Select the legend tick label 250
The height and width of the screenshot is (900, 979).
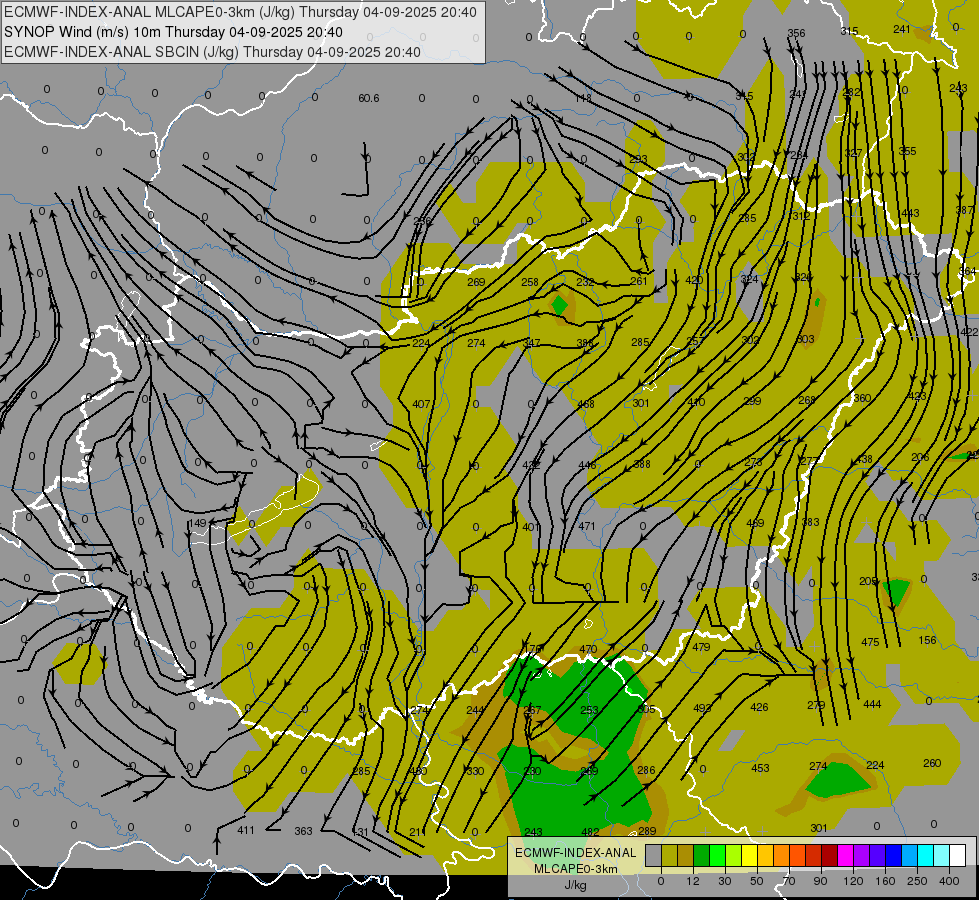click(917, 881)
